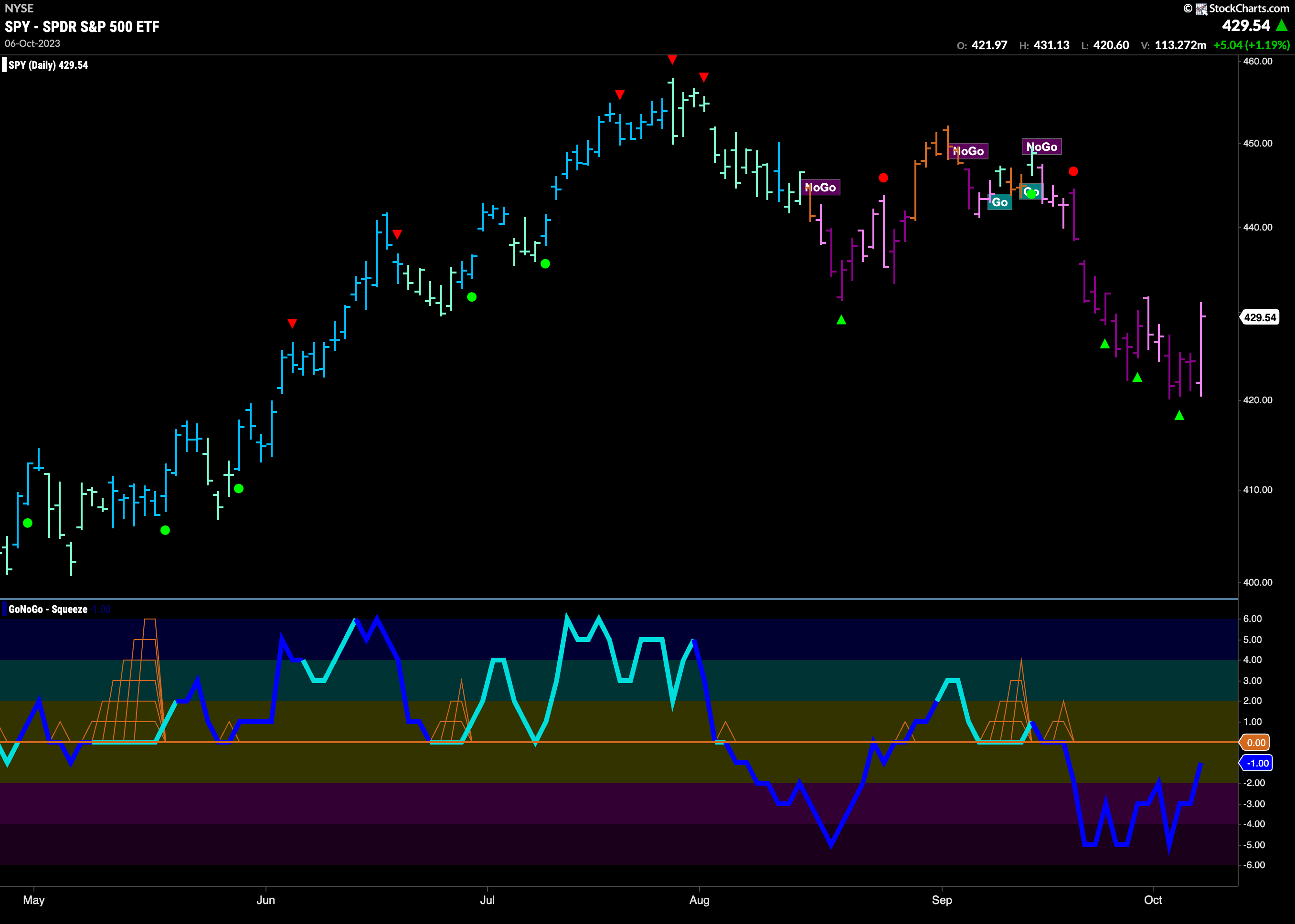
Task: Click the SPY - SPDR S&P 500 ETF title
Action: pyautogui.click(x=82, y=26)
